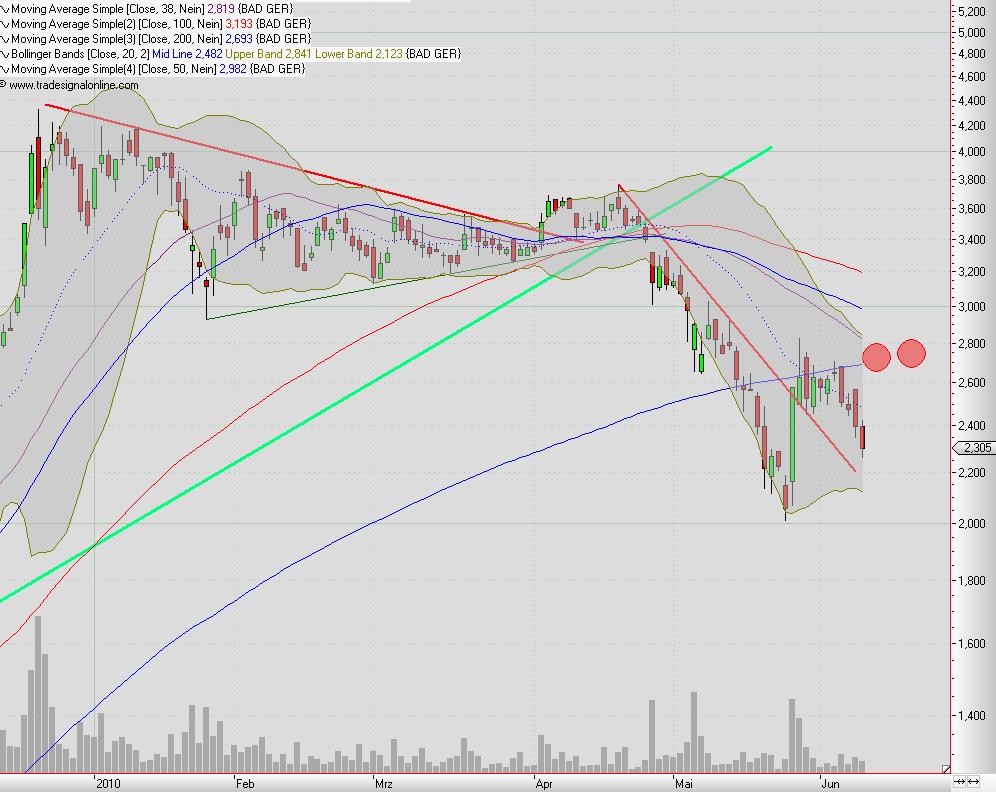
Task: Click the 5,200 price axis label
Action: (972, 11)
